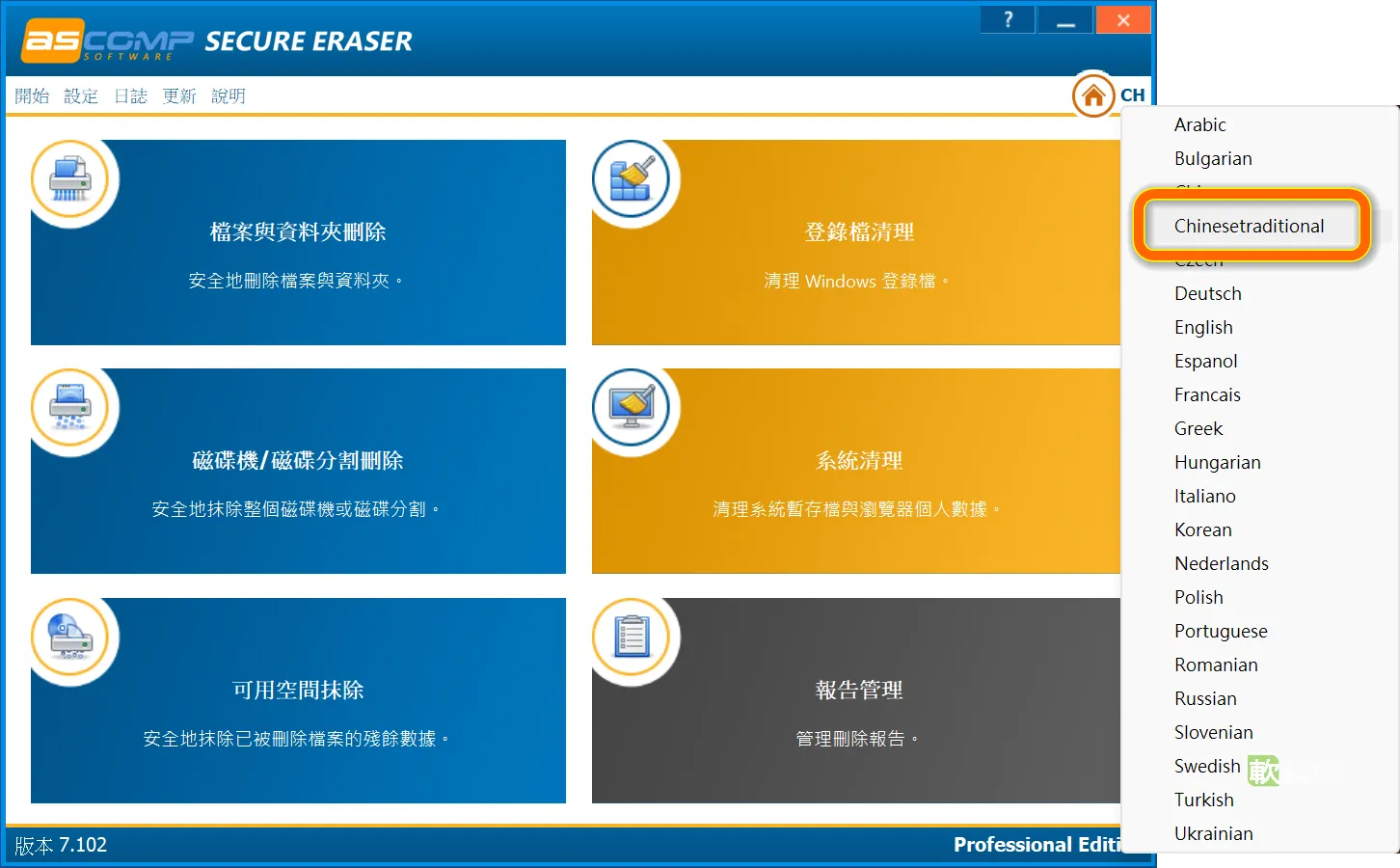Viewport: 1400px width, 868px height.
Task: Open the CH language dropdown
Action: (1134, 95)
